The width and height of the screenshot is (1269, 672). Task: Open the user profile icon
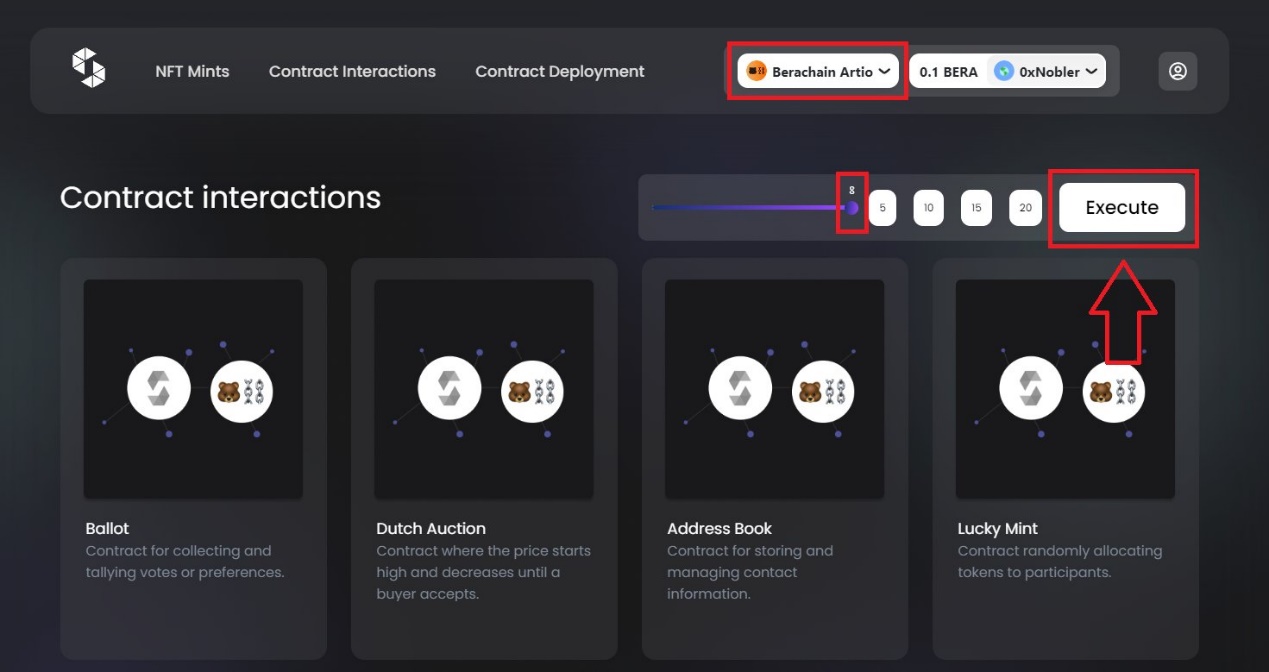[1177, 71]
